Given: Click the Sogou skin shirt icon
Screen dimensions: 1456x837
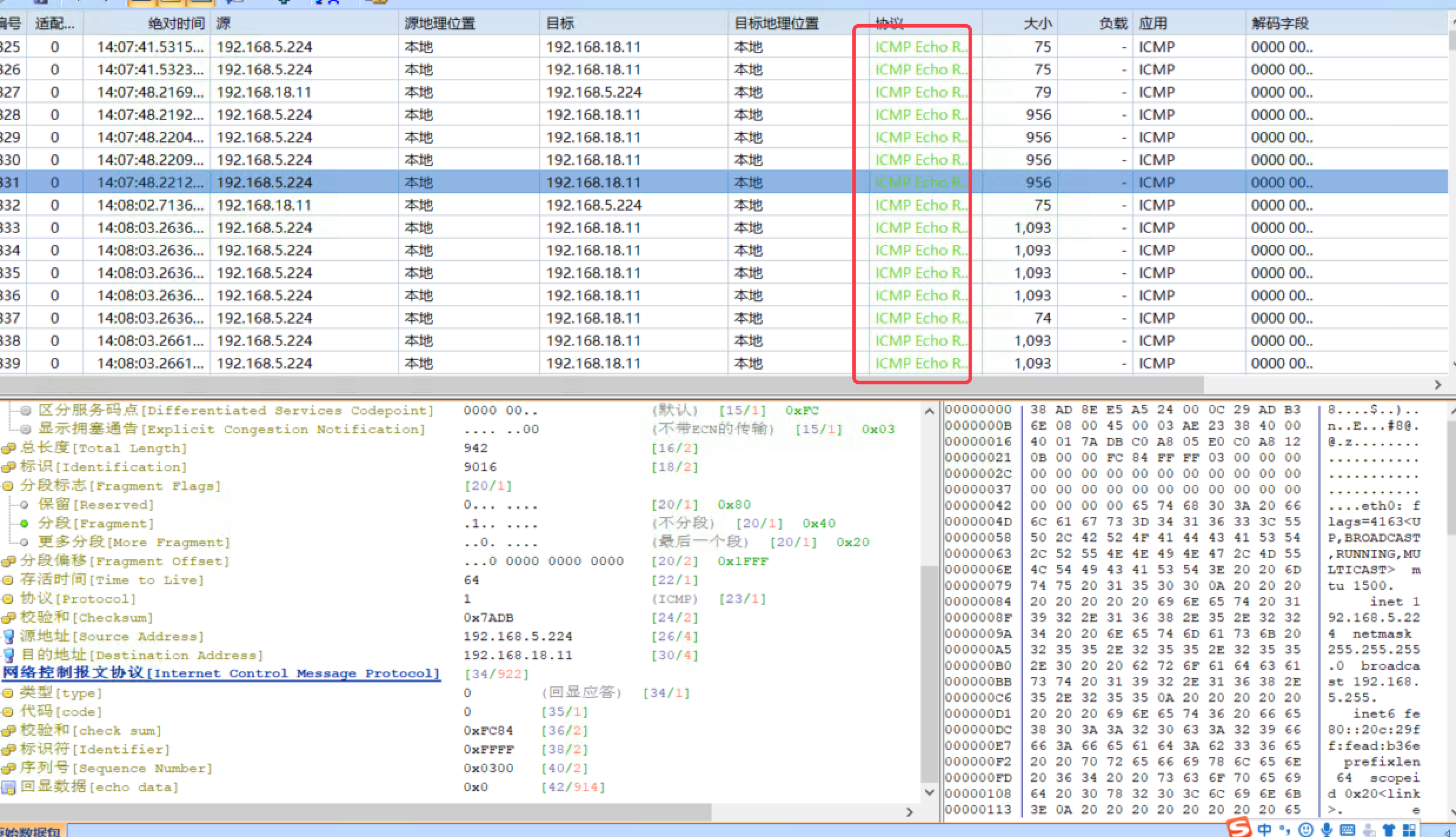Looking at the screenshot, I should [x=1389, y=829].
